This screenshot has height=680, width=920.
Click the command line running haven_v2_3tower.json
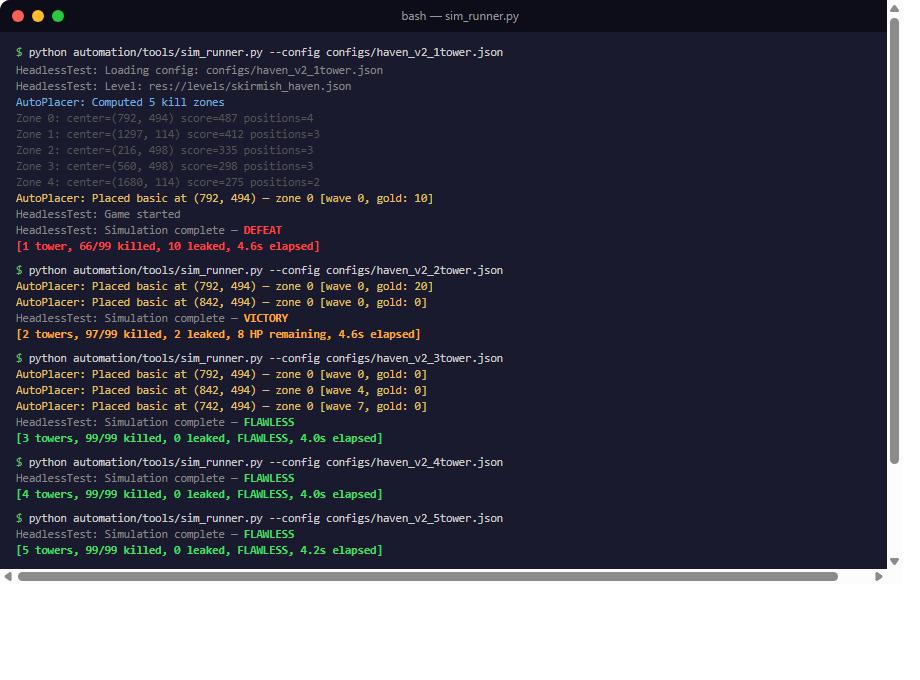coord(259,358)
